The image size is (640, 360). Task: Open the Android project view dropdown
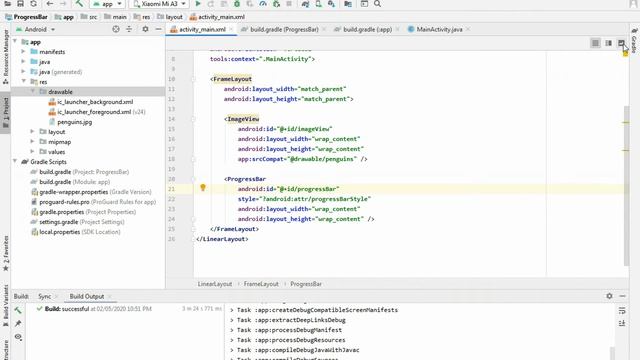pos(36,29)
